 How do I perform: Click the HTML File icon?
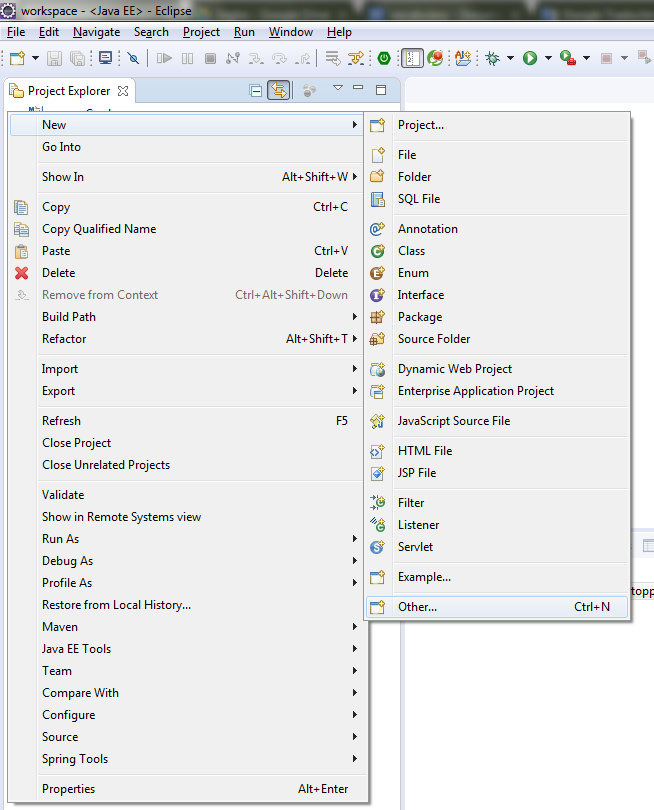(378, 451)
